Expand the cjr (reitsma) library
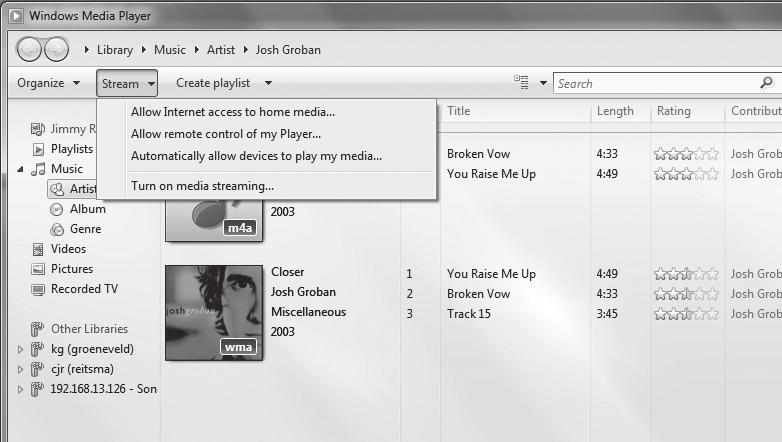Viewport: 782px width, 442px height. [x=20, y=369]
